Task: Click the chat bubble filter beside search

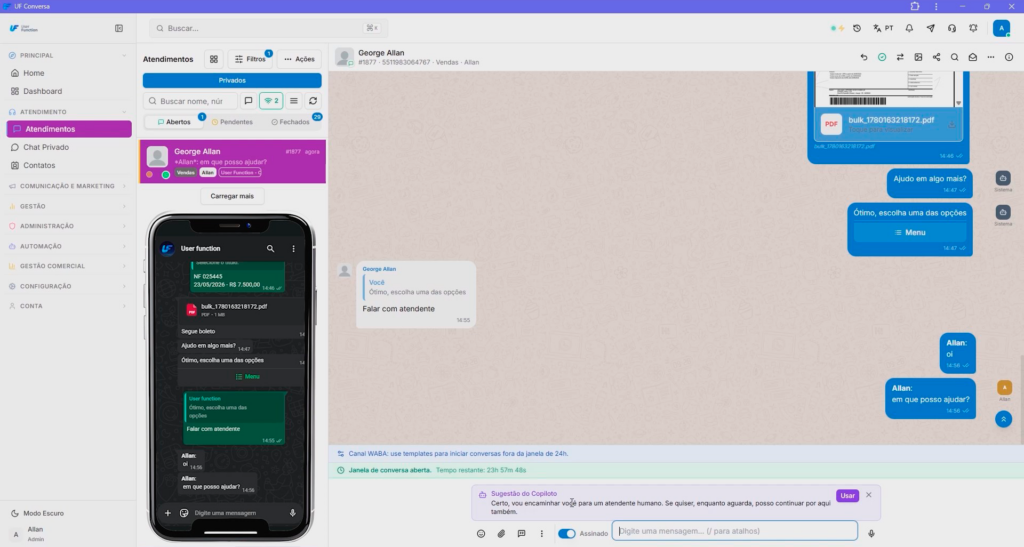Action: coord(248,101)
